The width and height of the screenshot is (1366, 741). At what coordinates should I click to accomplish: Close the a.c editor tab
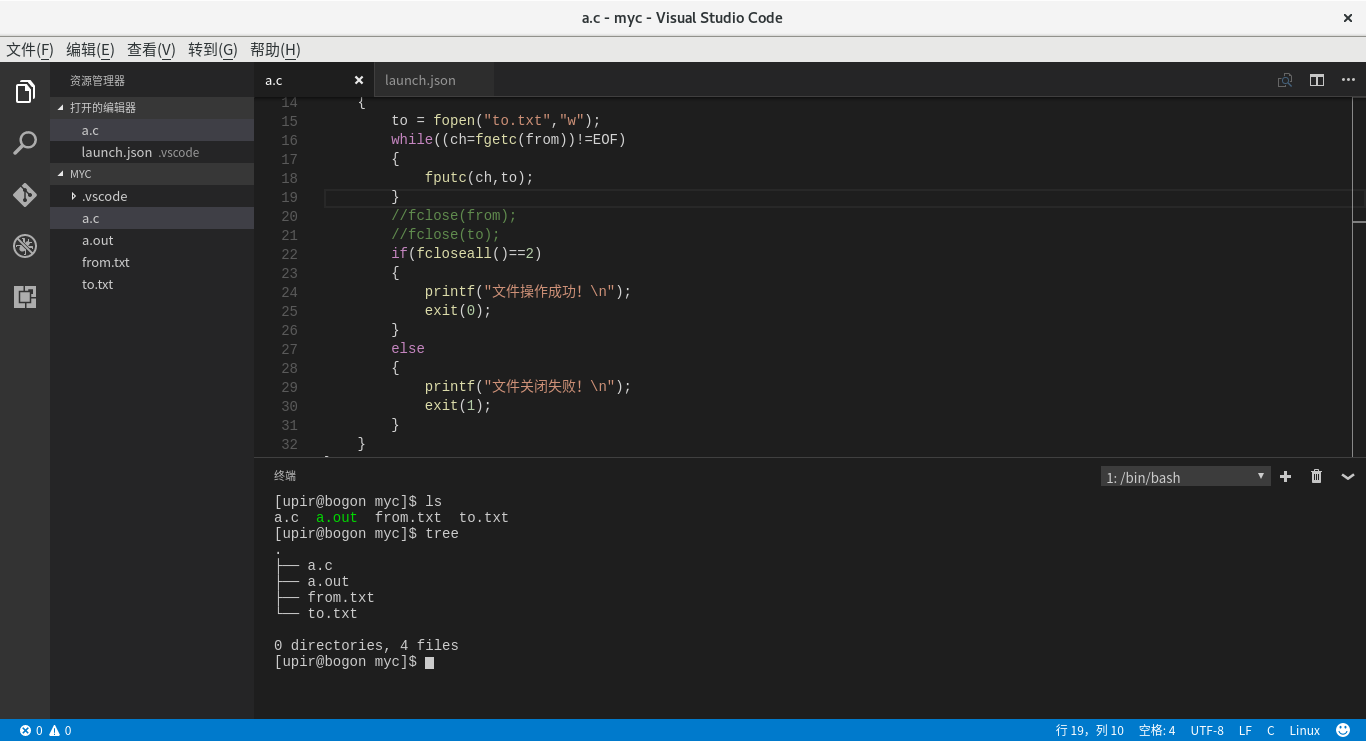click(x=359, y=80)
